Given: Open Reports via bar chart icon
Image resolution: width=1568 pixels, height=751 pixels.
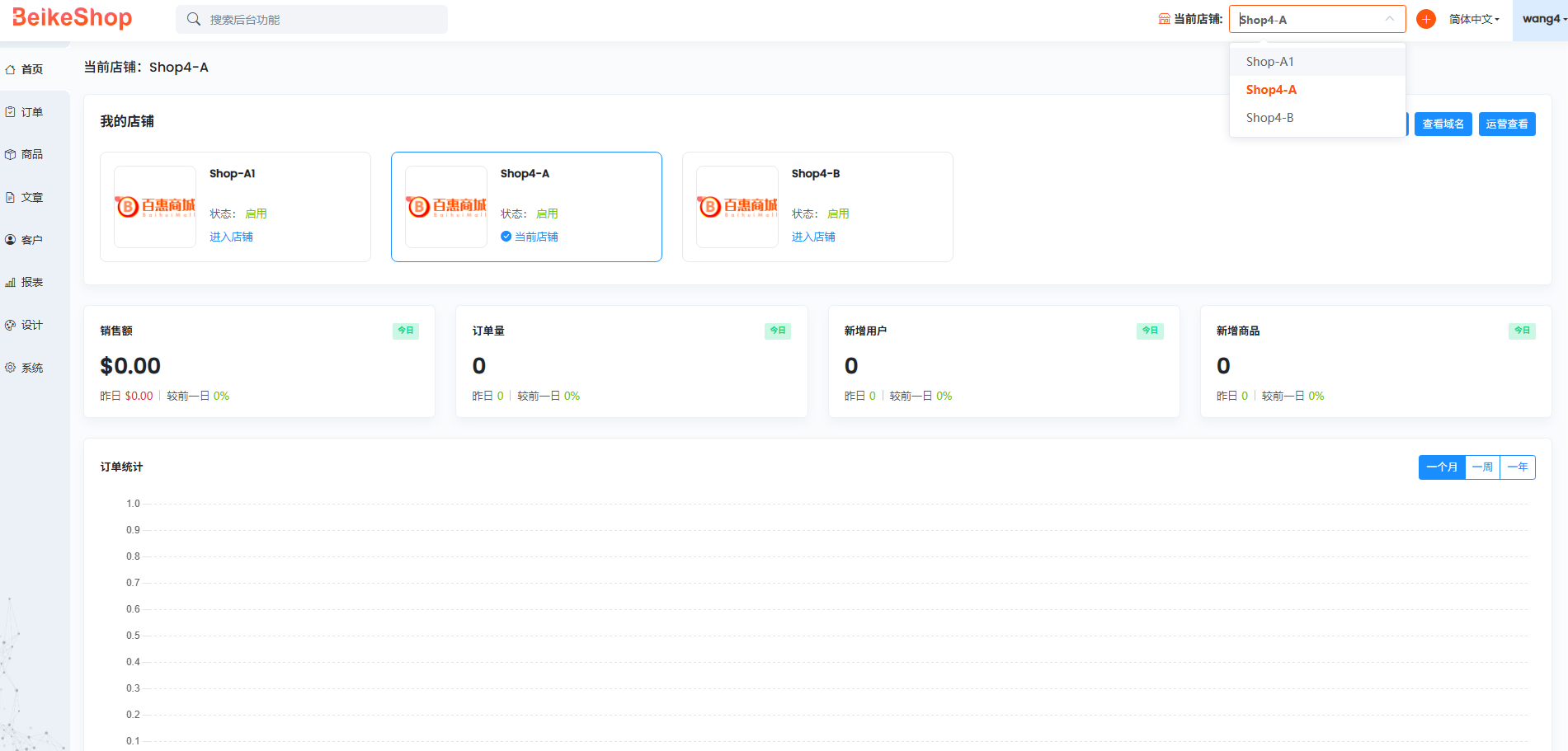Looking at the screenshot, I should (x=11, y=283).
